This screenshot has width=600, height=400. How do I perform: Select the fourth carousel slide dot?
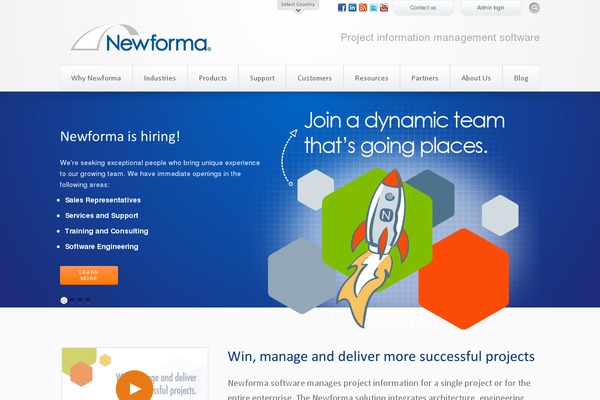click(x=88, y=300)
